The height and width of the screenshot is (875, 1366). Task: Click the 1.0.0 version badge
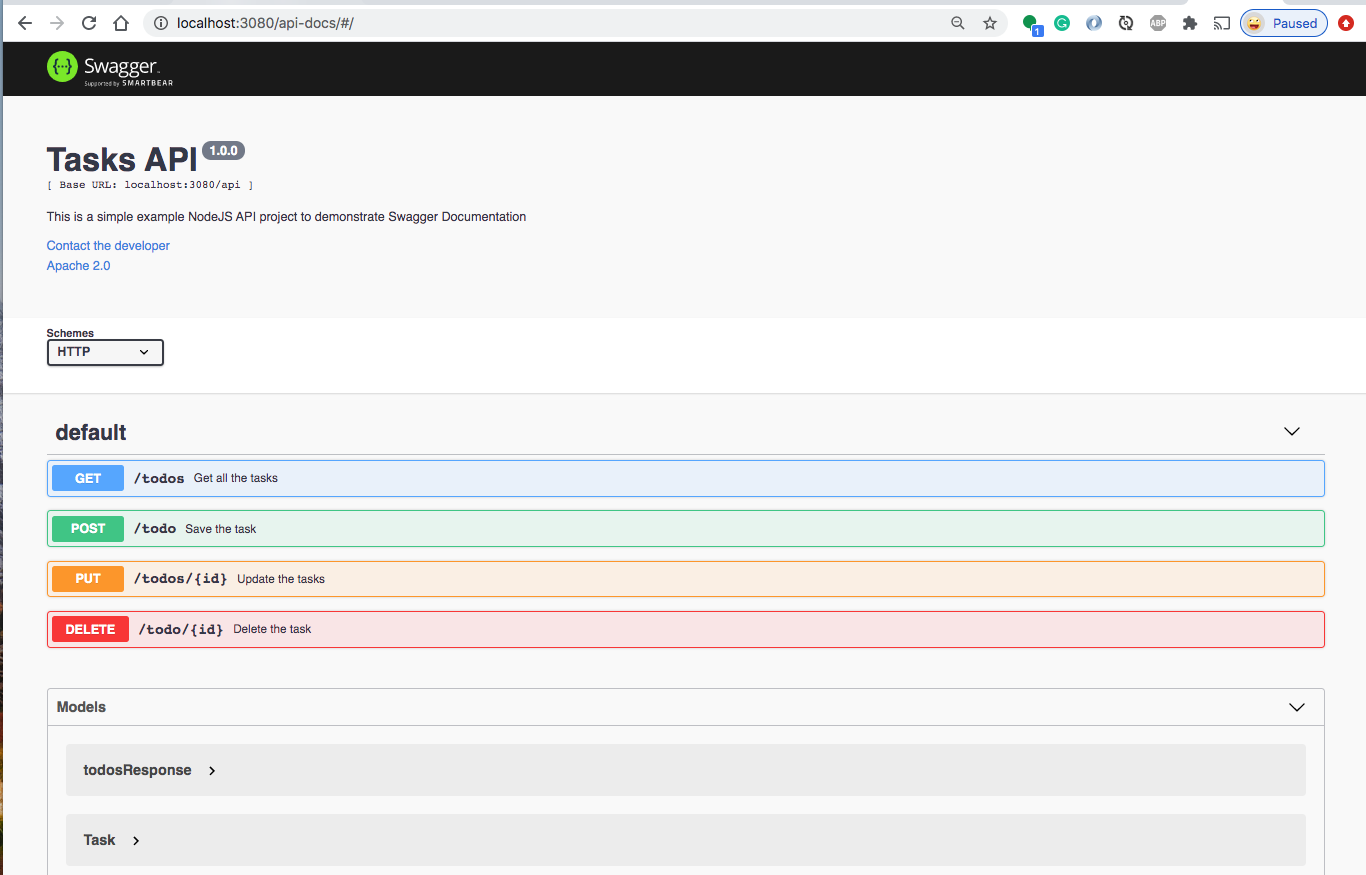(223, 151)
